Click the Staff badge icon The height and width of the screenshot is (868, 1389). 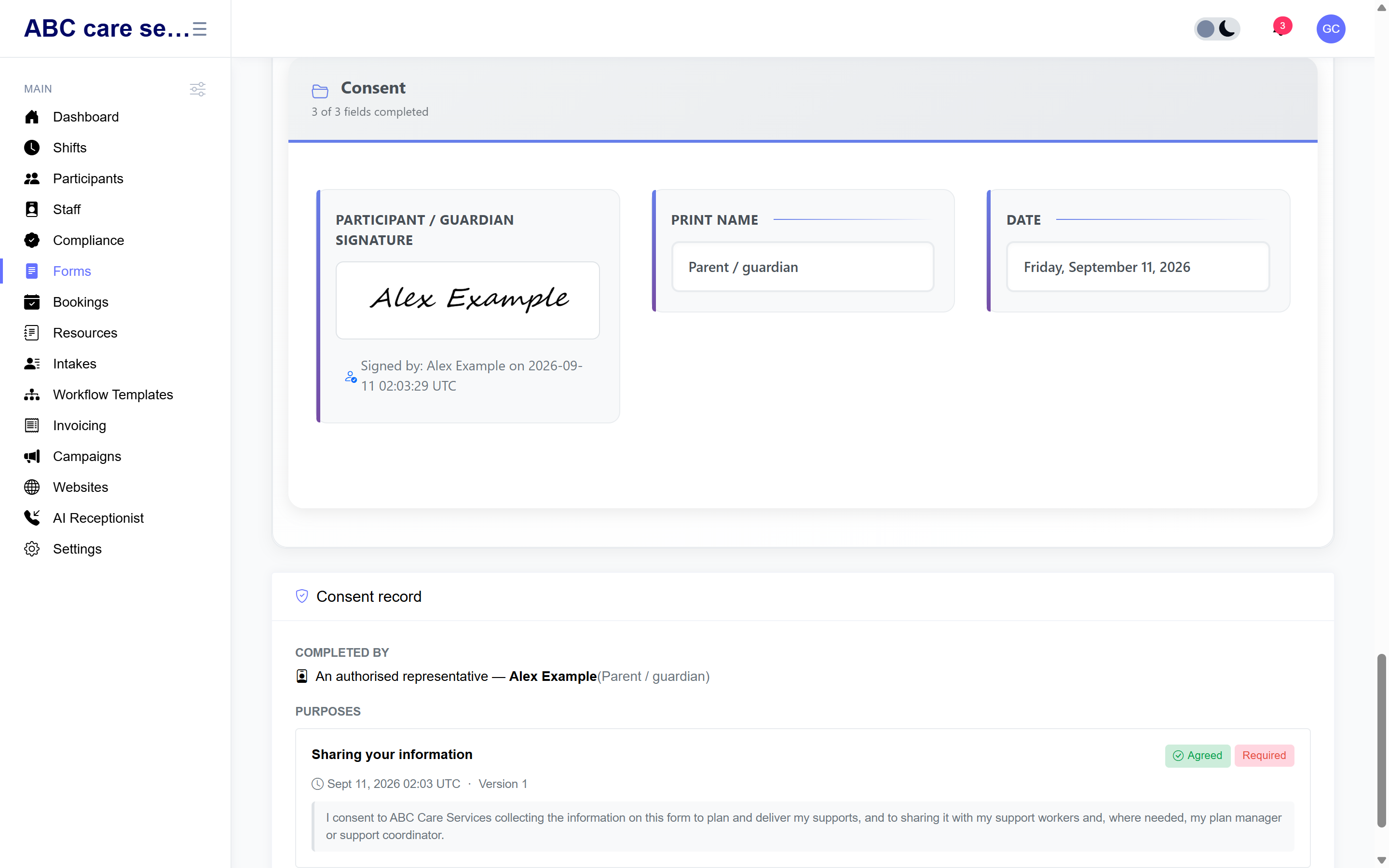point(31,210)
